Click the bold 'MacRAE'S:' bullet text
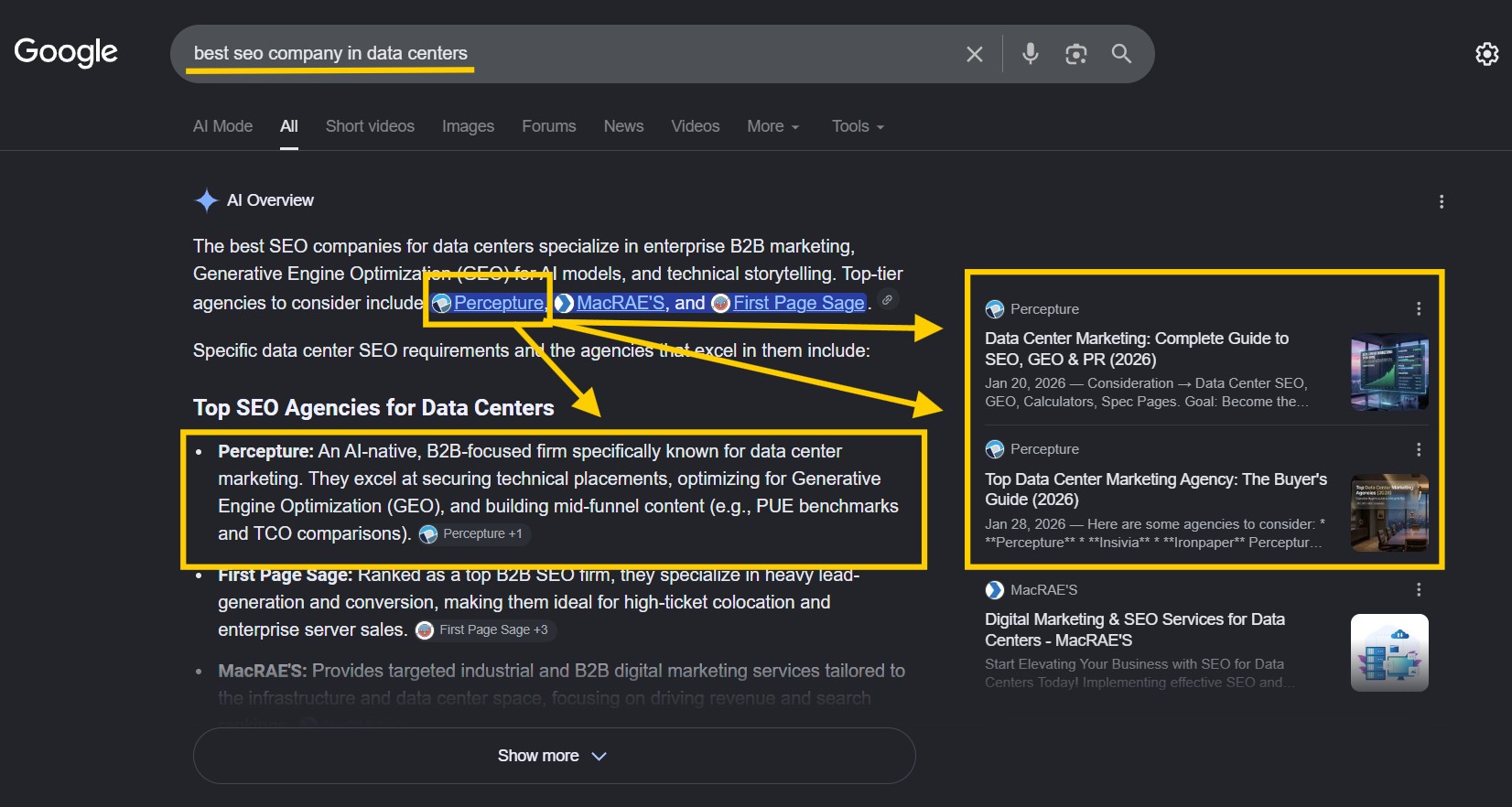The height and width of the screenshot is (807, 1512). point(262,671)
